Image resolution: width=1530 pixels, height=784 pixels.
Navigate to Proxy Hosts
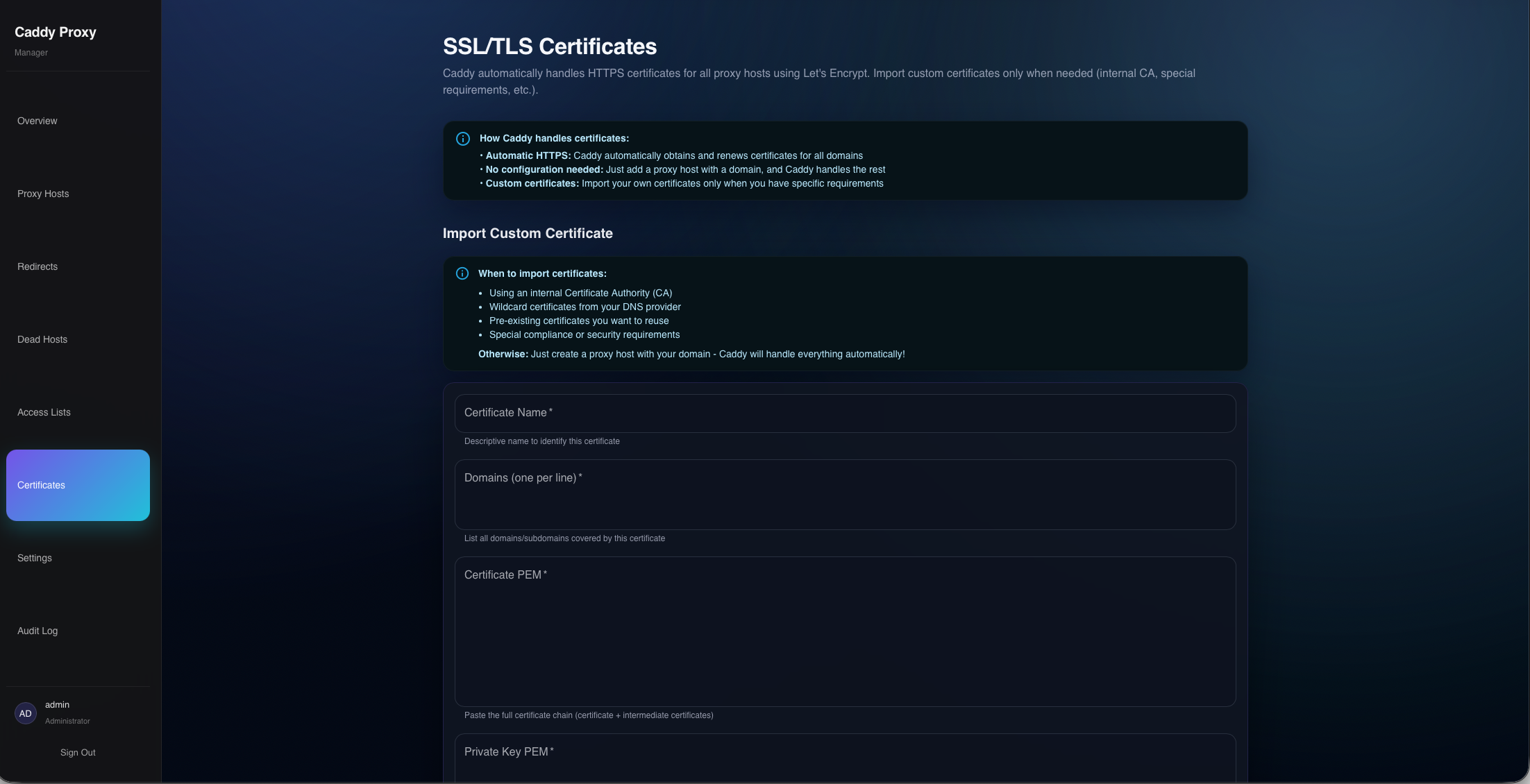tap(43, 194)
